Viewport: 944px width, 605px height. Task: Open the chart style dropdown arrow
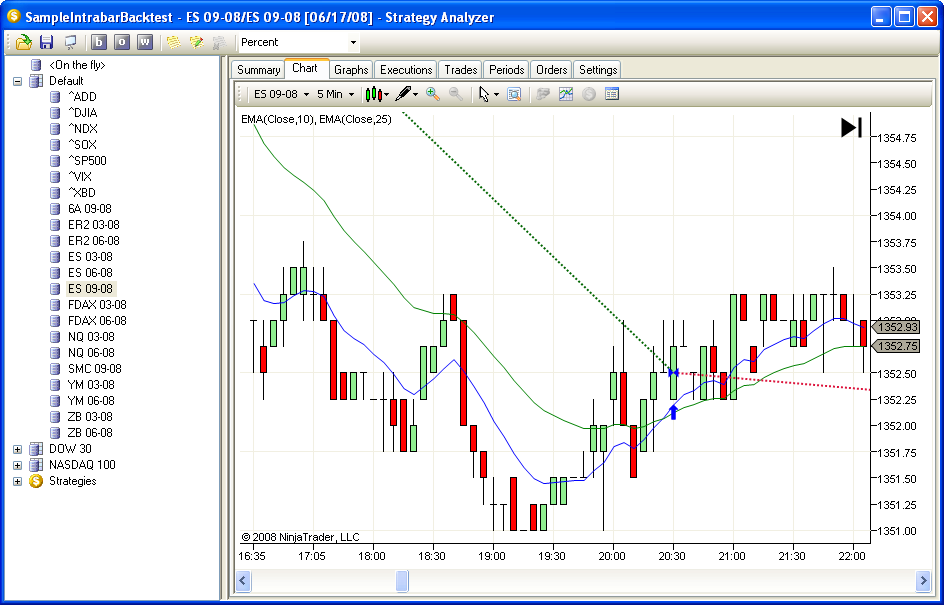click(386, 95)
